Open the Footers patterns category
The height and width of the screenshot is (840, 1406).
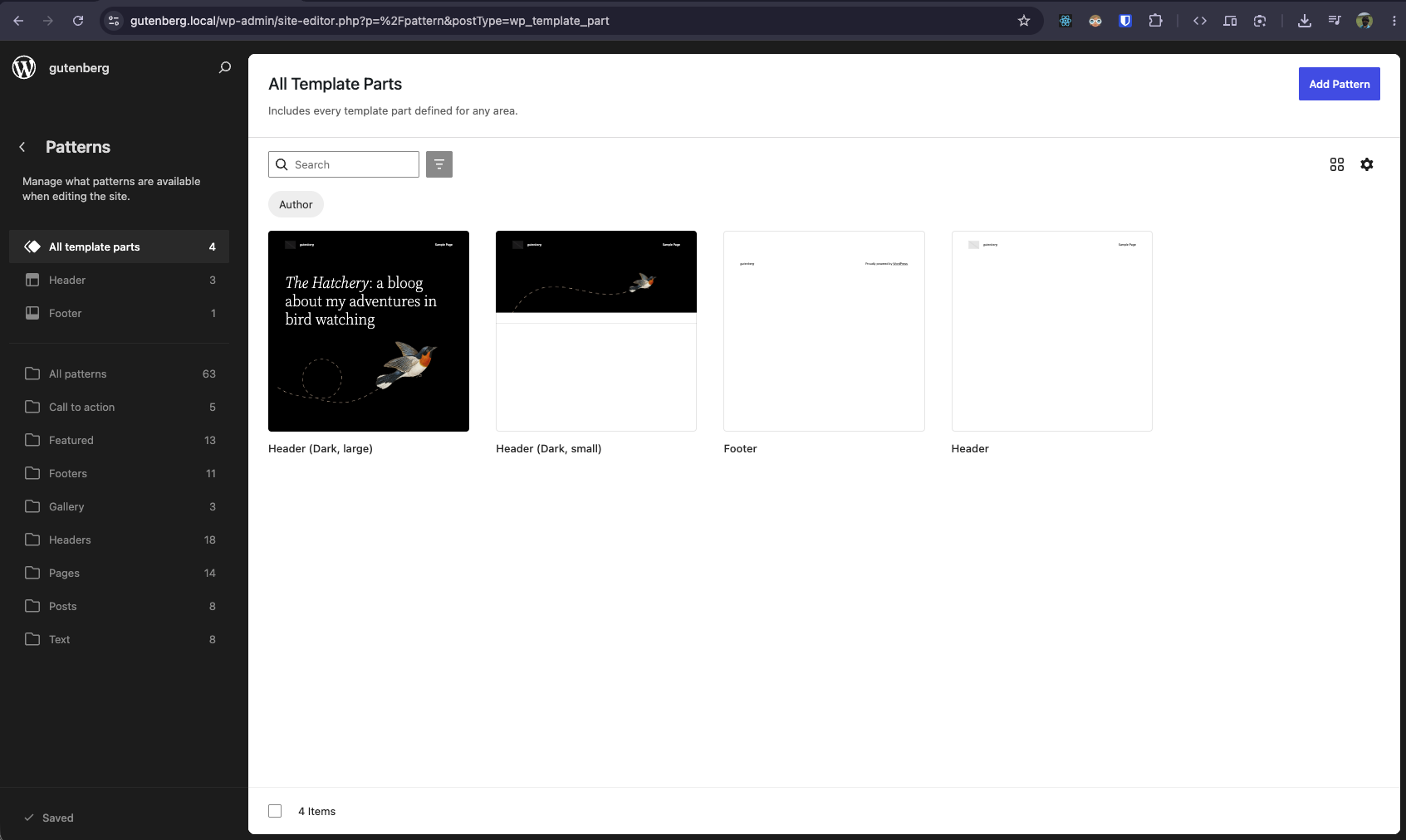119,473
